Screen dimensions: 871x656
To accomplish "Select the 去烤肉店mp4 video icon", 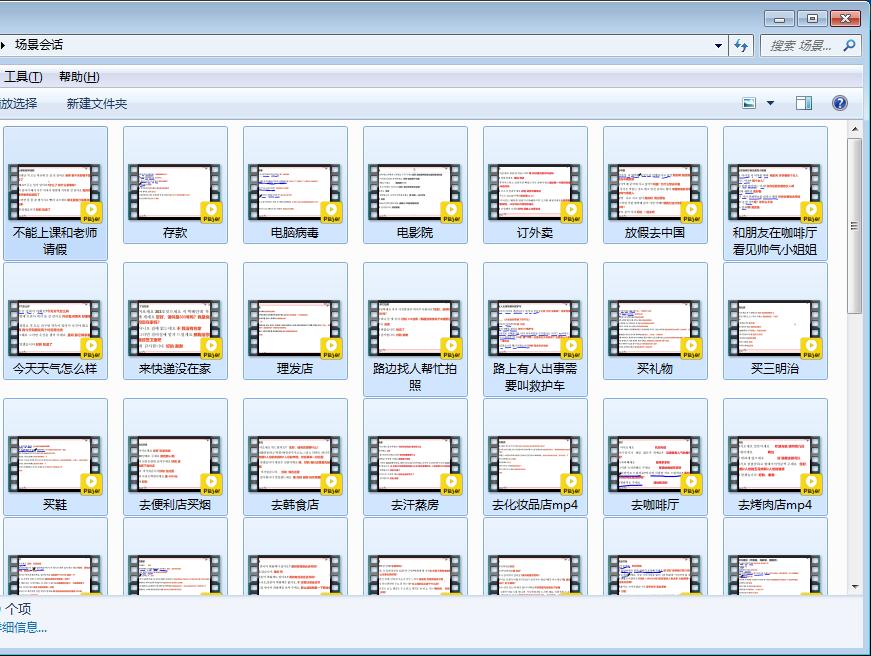I will point(775,464).
